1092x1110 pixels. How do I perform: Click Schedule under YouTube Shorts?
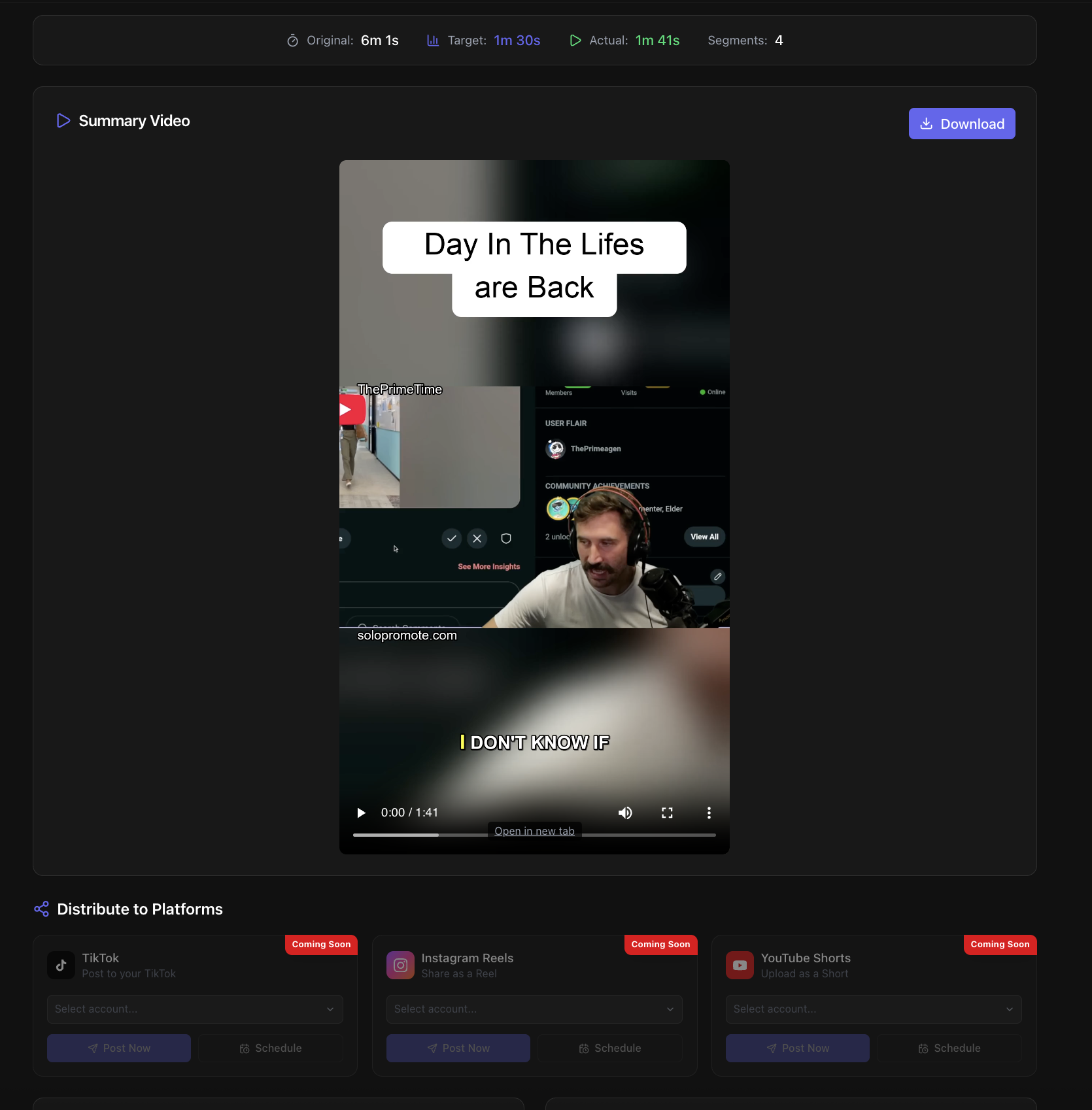pyautogui.click(x=949, y=1047)
